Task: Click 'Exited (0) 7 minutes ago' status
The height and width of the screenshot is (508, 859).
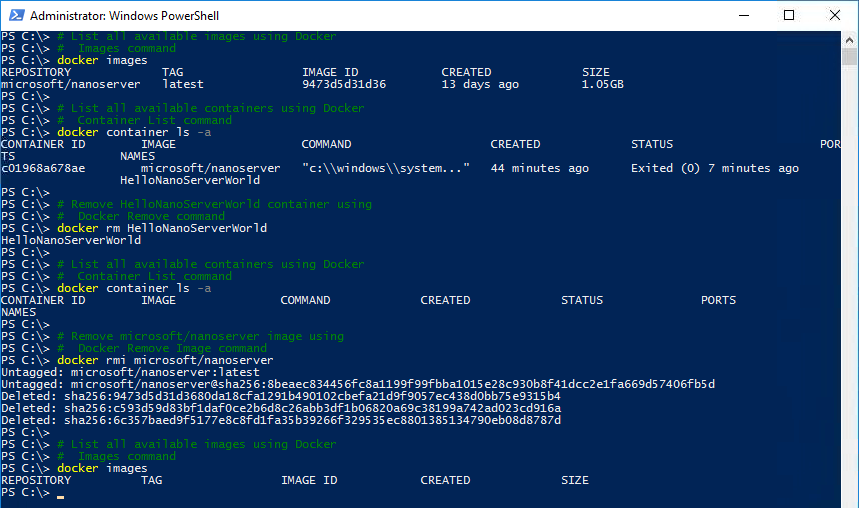Action: [x=714, y=168]
